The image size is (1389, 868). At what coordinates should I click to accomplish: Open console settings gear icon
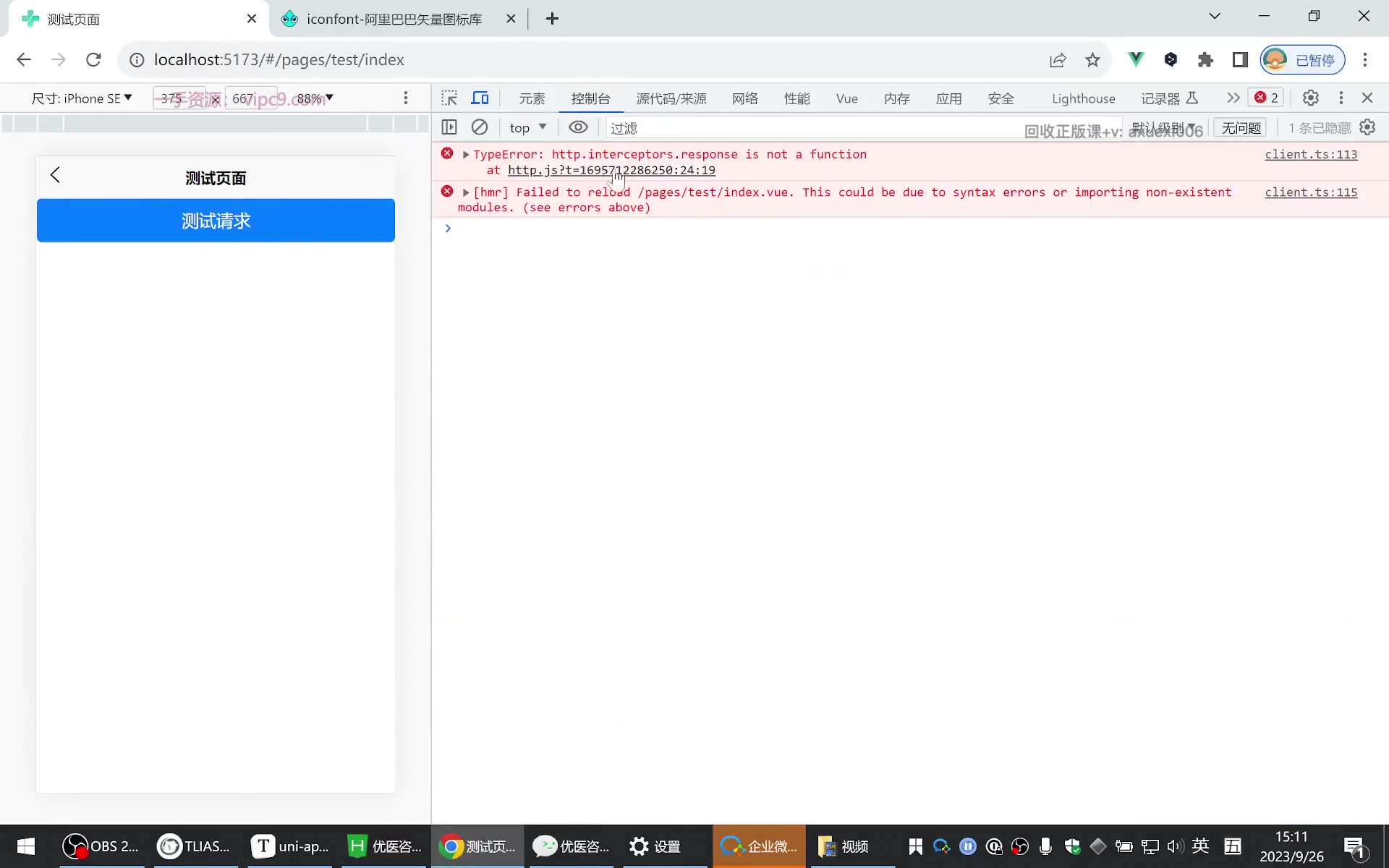pos(1367,127)
